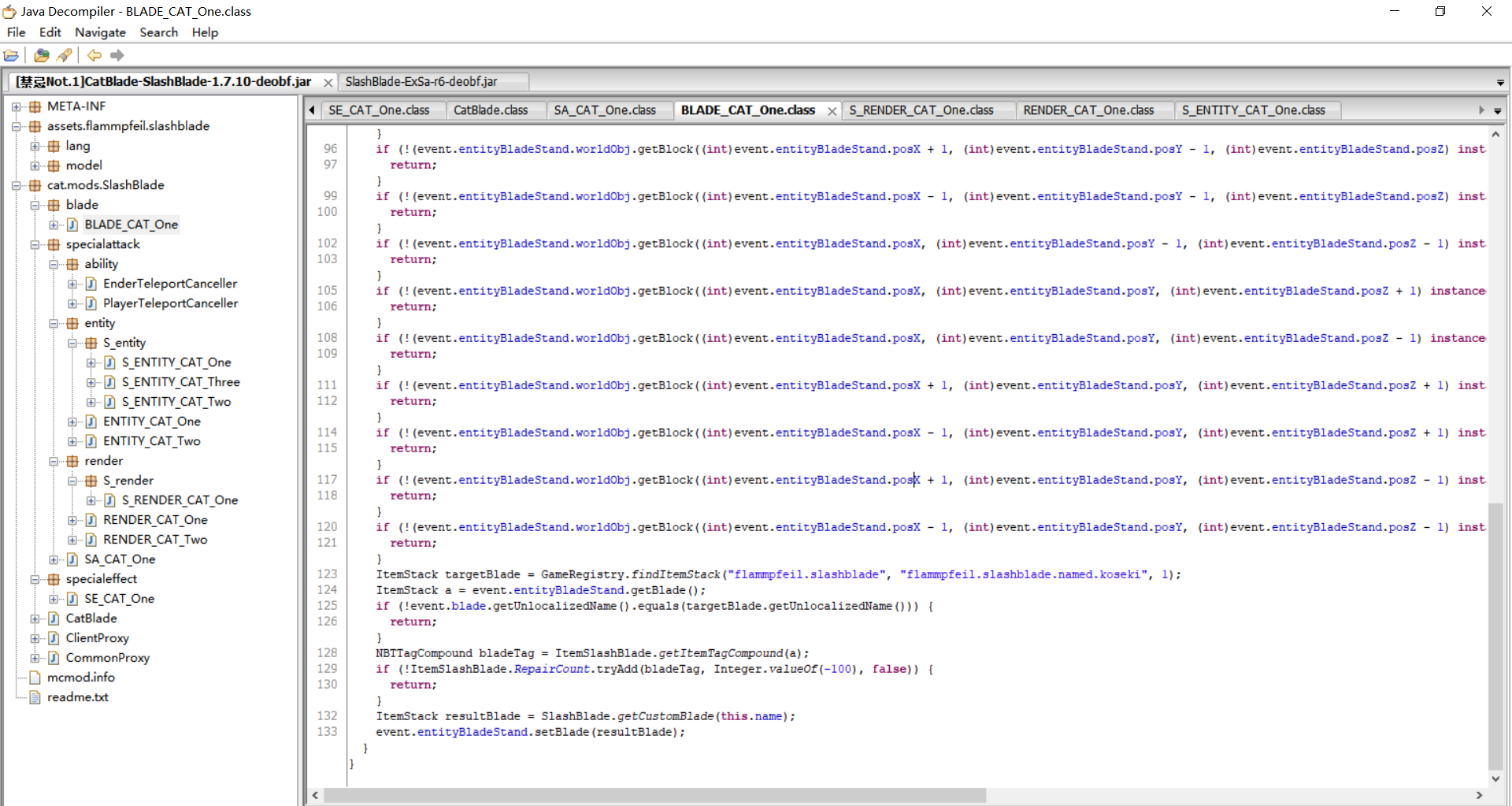This screenshot has width=1512, height=806.
Task: Click the Search toolbar icon
Action: [x=65, y=55]
